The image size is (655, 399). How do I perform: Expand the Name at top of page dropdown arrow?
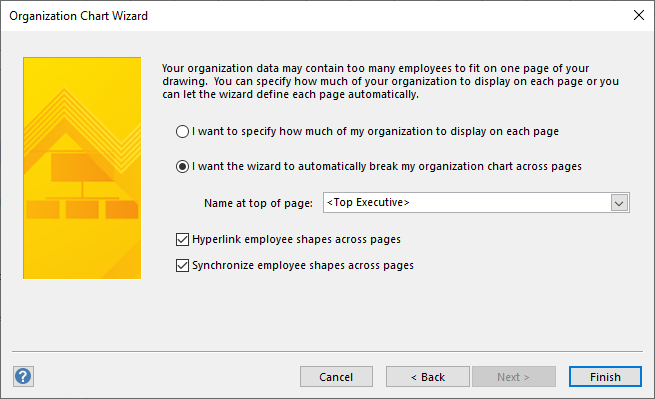click(619, 203)
